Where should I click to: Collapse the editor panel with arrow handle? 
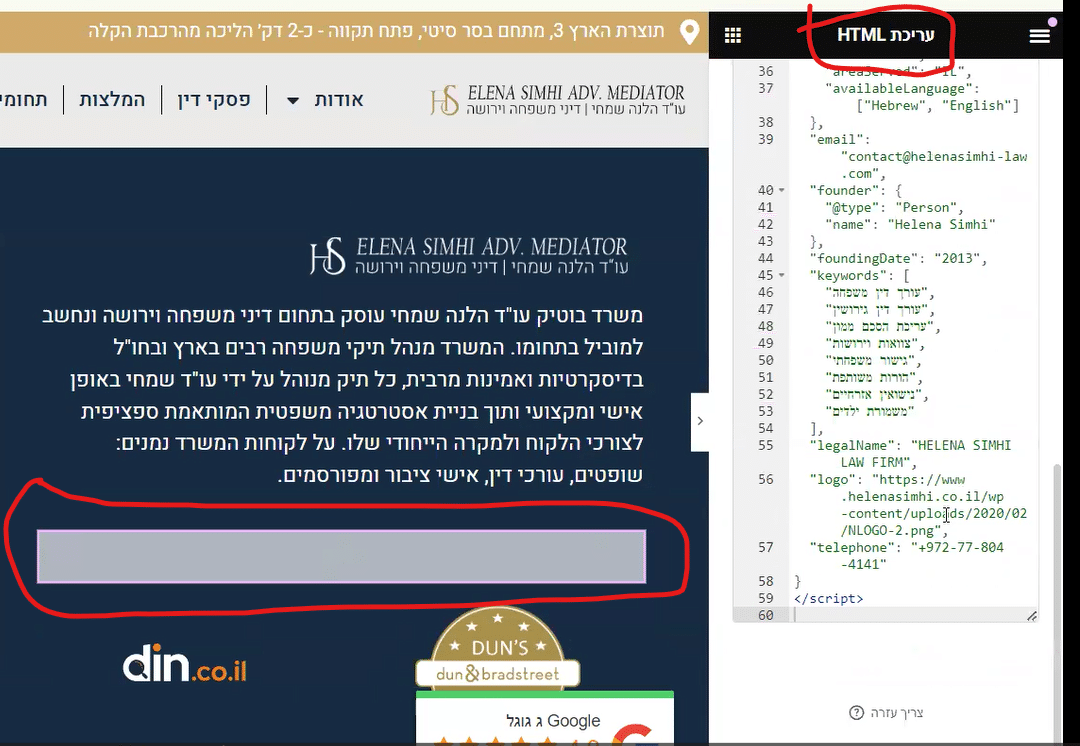tap(700, 421)
